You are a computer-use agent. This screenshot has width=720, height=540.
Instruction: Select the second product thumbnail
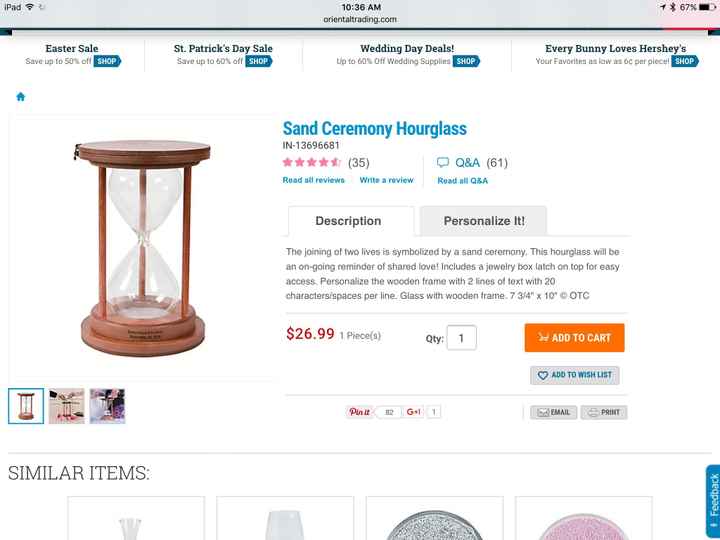[x=67, y=406]
